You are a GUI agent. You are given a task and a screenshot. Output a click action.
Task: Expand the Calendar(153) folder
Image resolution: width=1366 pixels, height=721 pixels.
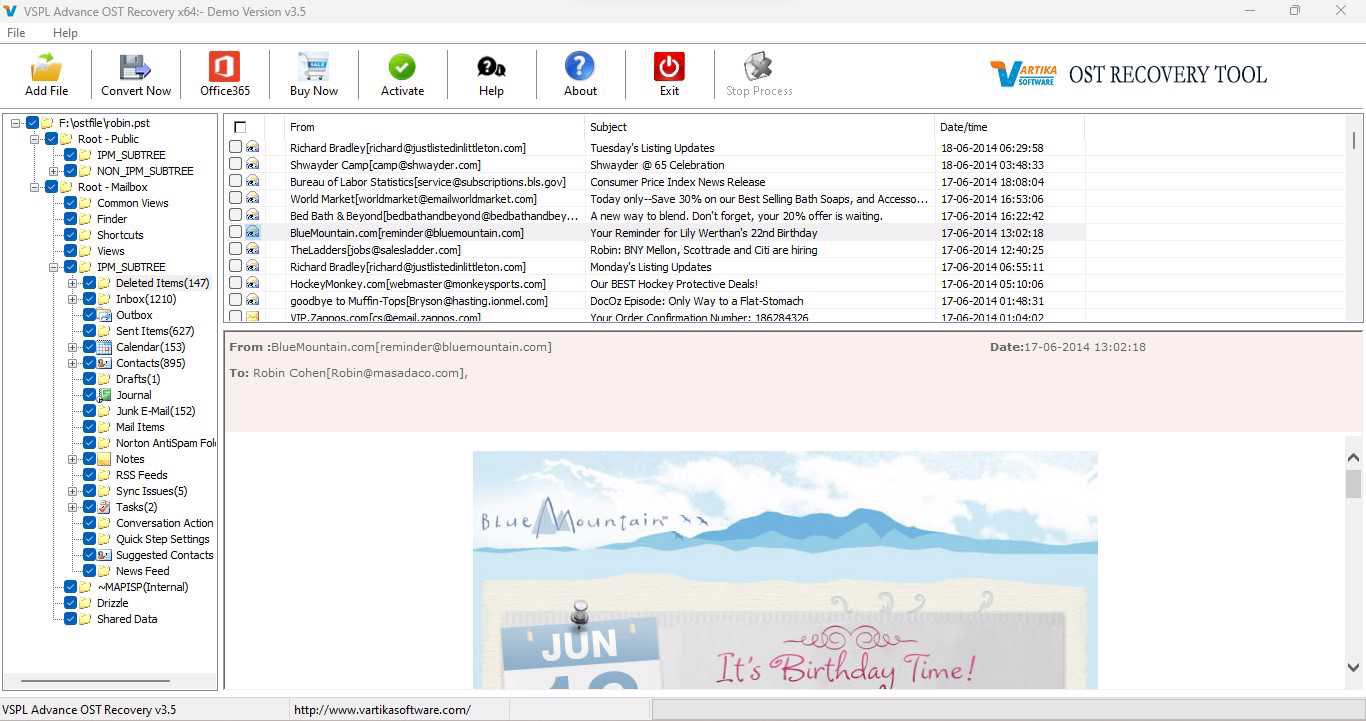coord(73,347)
